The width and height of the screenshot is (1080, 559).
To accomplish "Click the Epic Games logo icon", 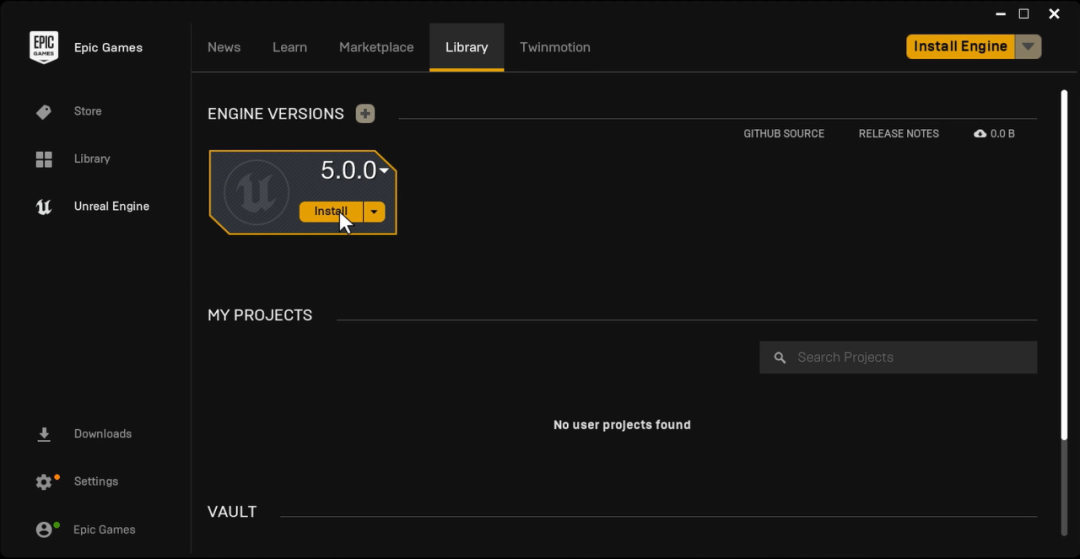I will pyautogui.click(x=43, y=47).
